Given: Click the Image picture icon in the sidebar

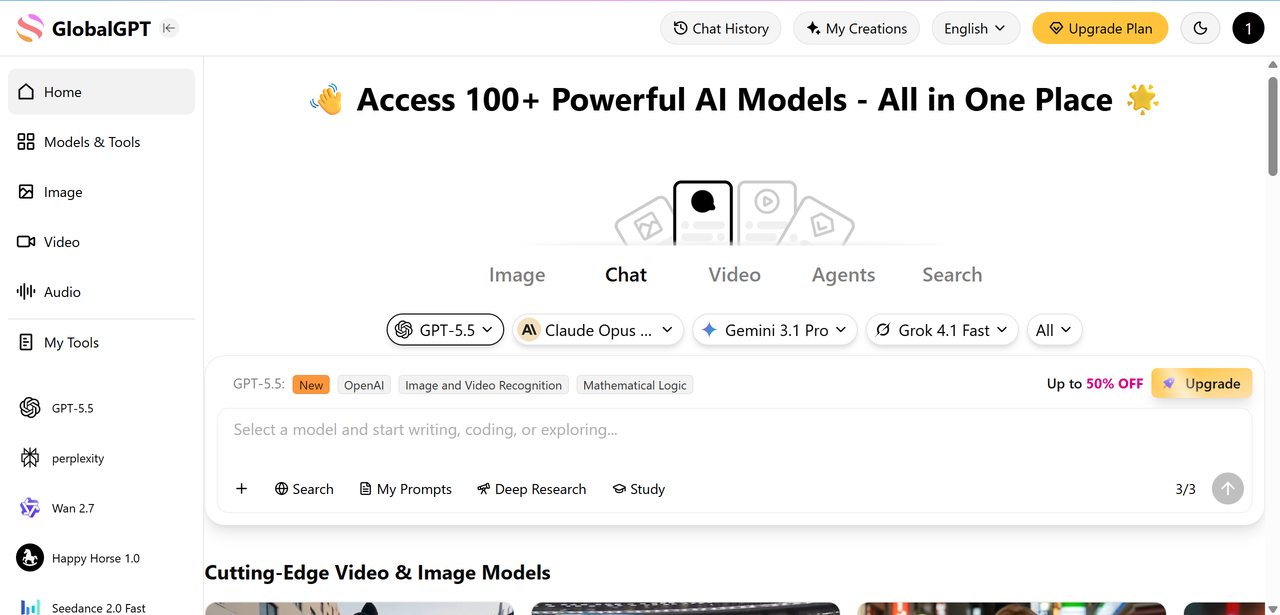Looking at the screenshot, I should point(26,192).
